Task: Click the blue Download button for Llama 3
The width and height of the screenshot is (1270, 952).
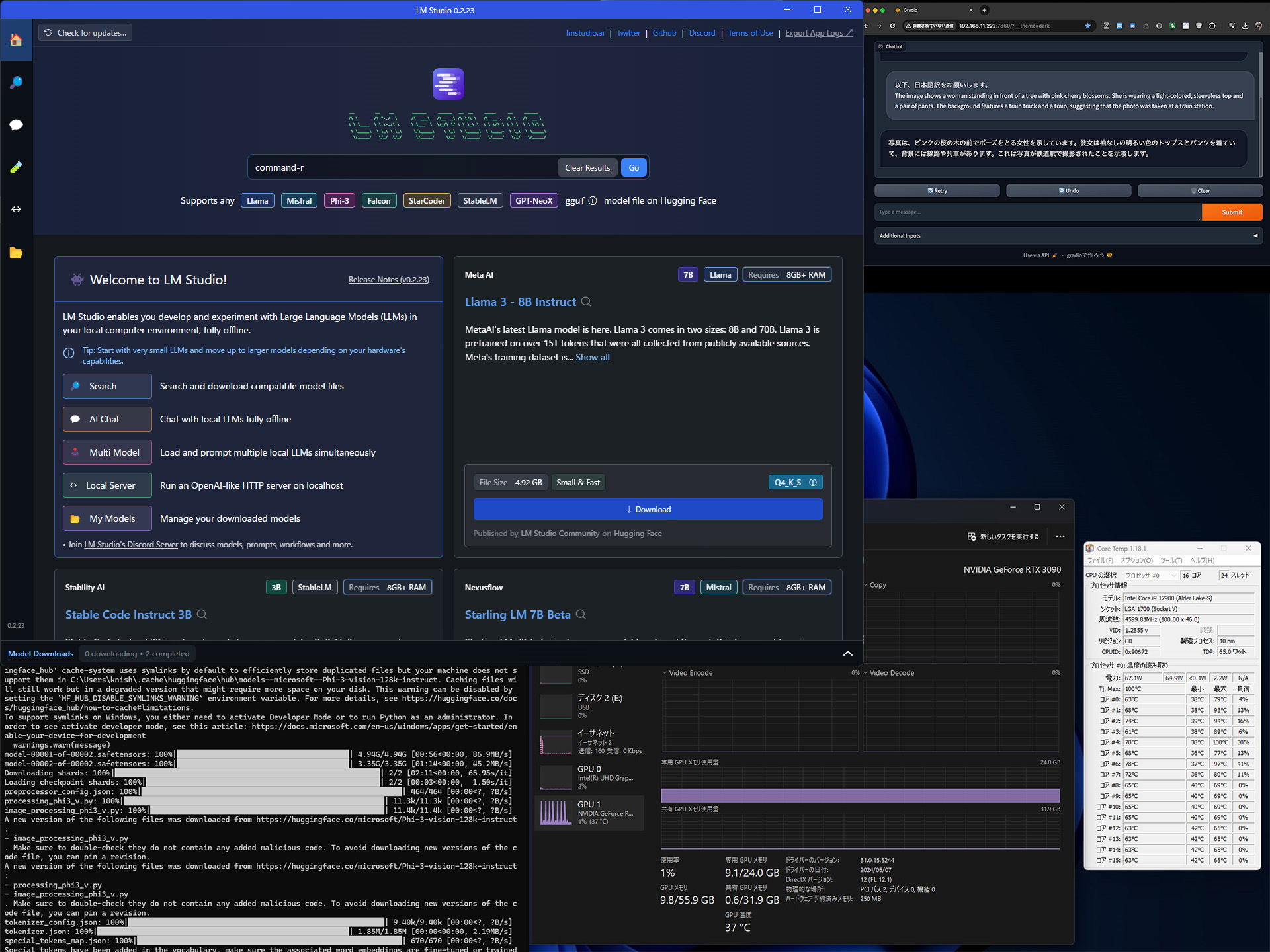Action: (648, 509)
